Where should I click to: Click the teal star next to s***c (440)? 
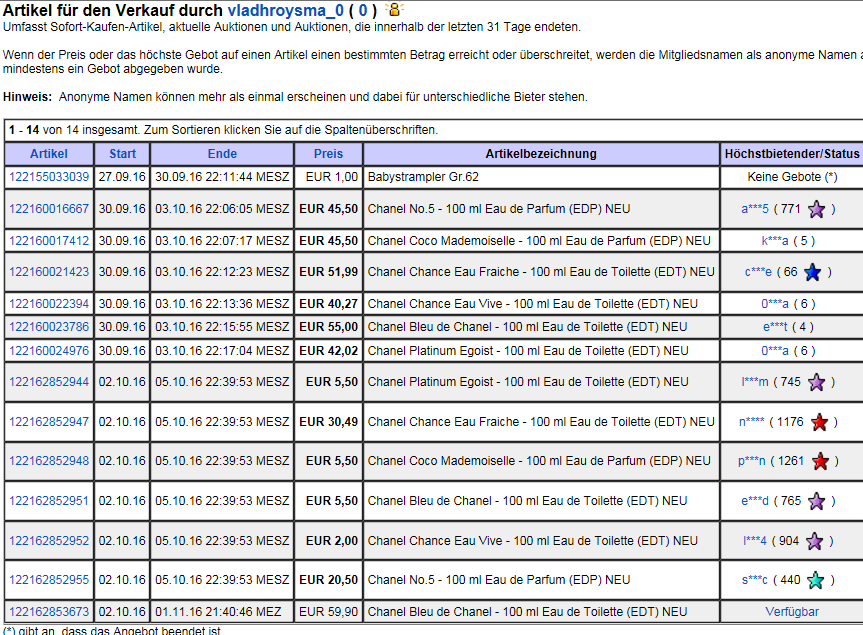click(816, 580)
